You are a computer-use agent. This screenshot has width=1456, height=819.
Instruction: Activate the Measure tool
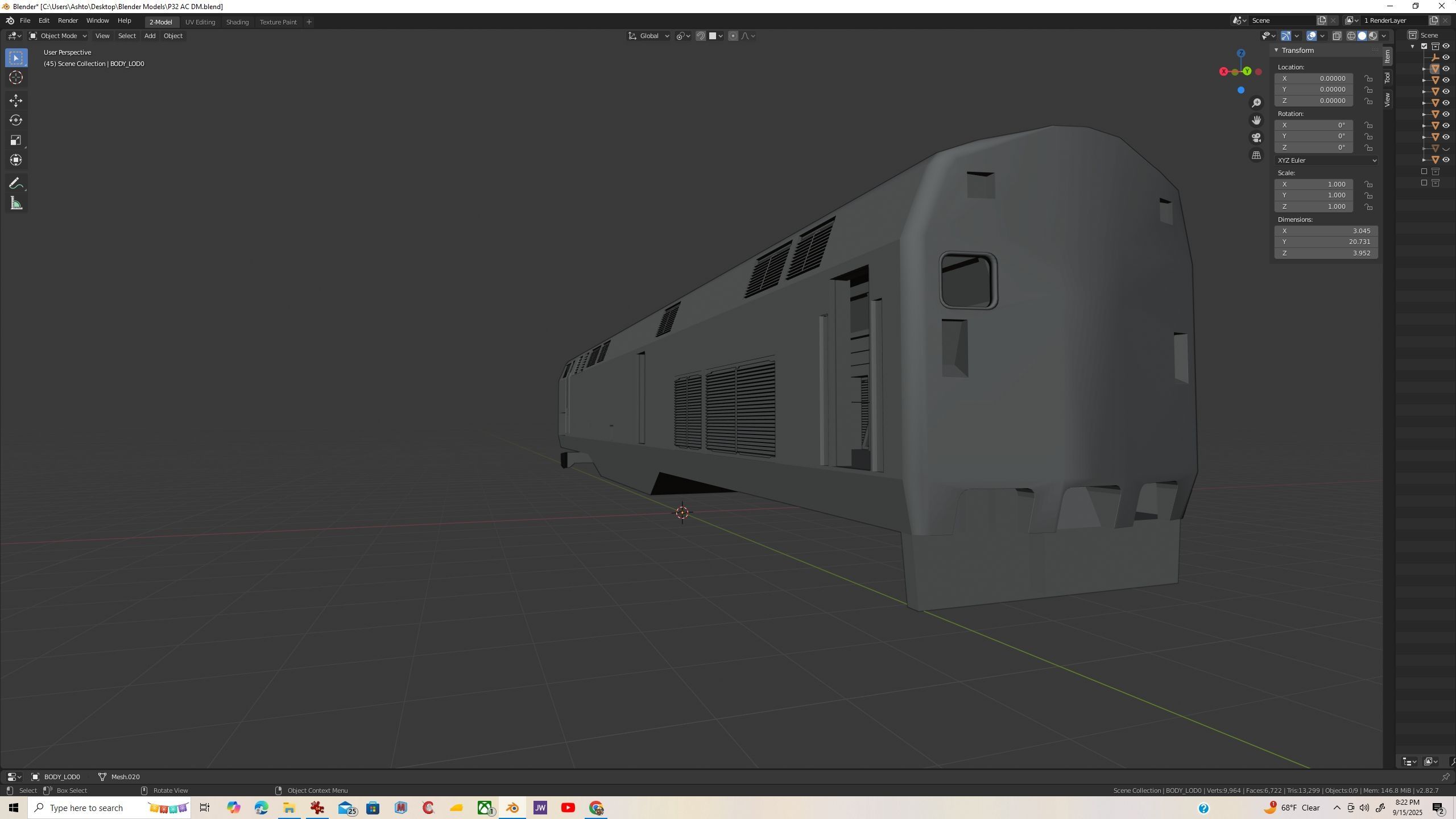click(16, 204)
